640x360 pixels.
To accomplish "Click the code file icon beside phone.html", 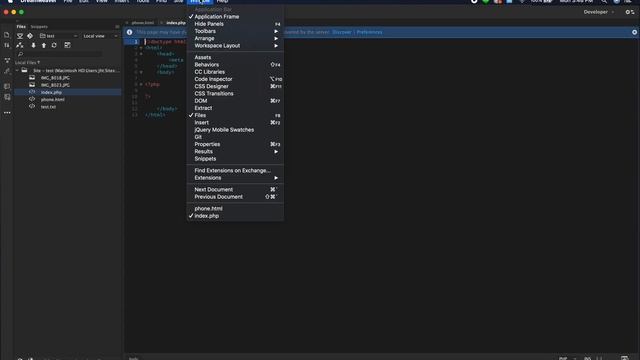I will click(32, 99).
